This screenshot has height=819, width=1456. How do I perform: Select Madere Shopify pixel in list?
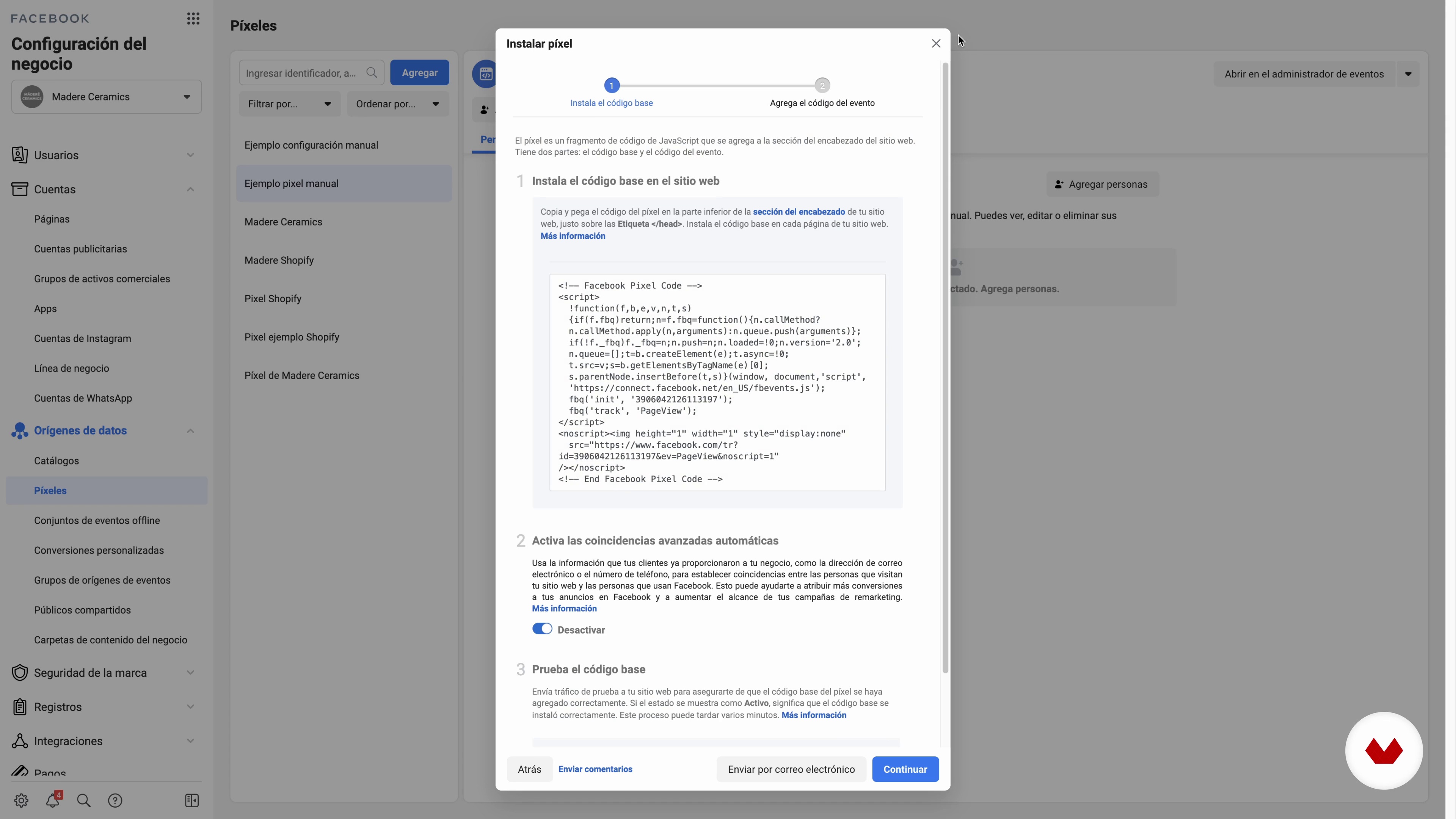click(x=344, y=260)
